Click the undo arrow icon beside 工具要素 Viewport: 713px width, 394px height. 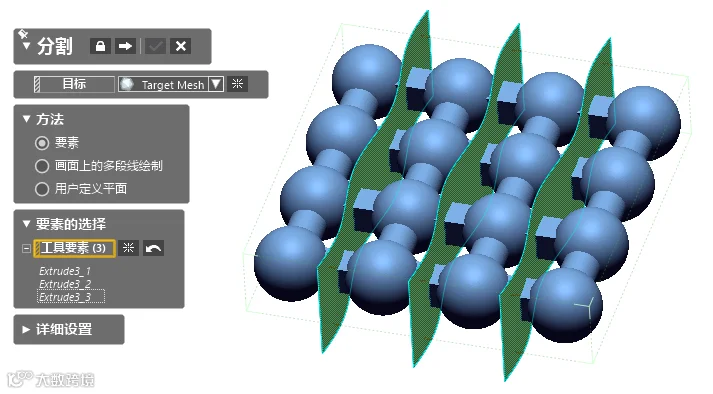153,248
